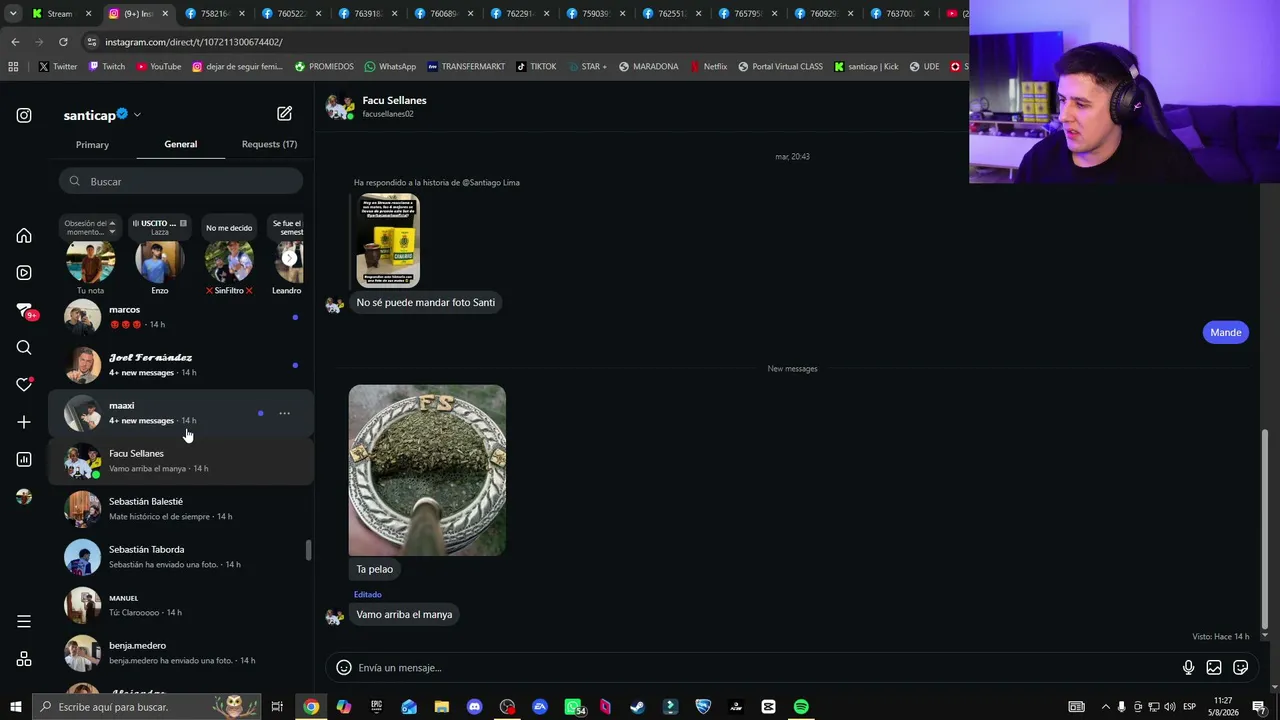
Task: Open Notifications heart icon
Action: 24,384
